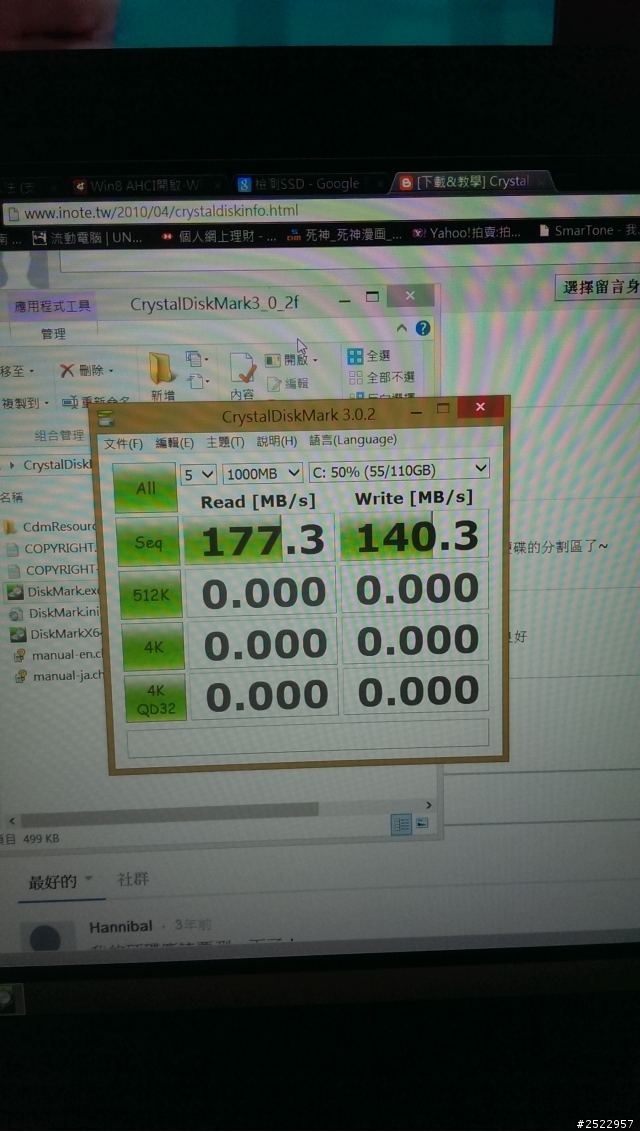Switch Explorer to details view icon
The height and width of the screenshot is (1132, 640).
tap(401, 824)
